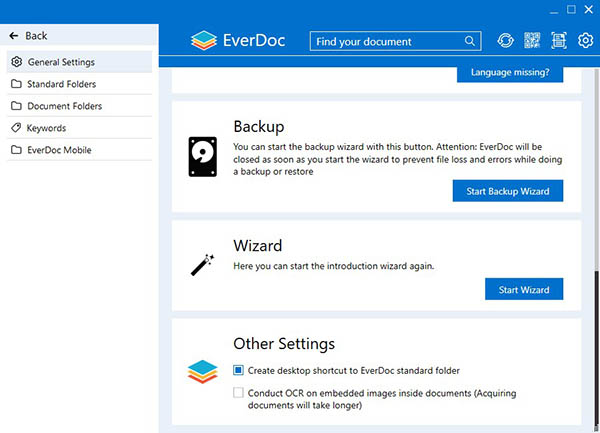Open EverDoc Mobile settings

tap(59, 150)
